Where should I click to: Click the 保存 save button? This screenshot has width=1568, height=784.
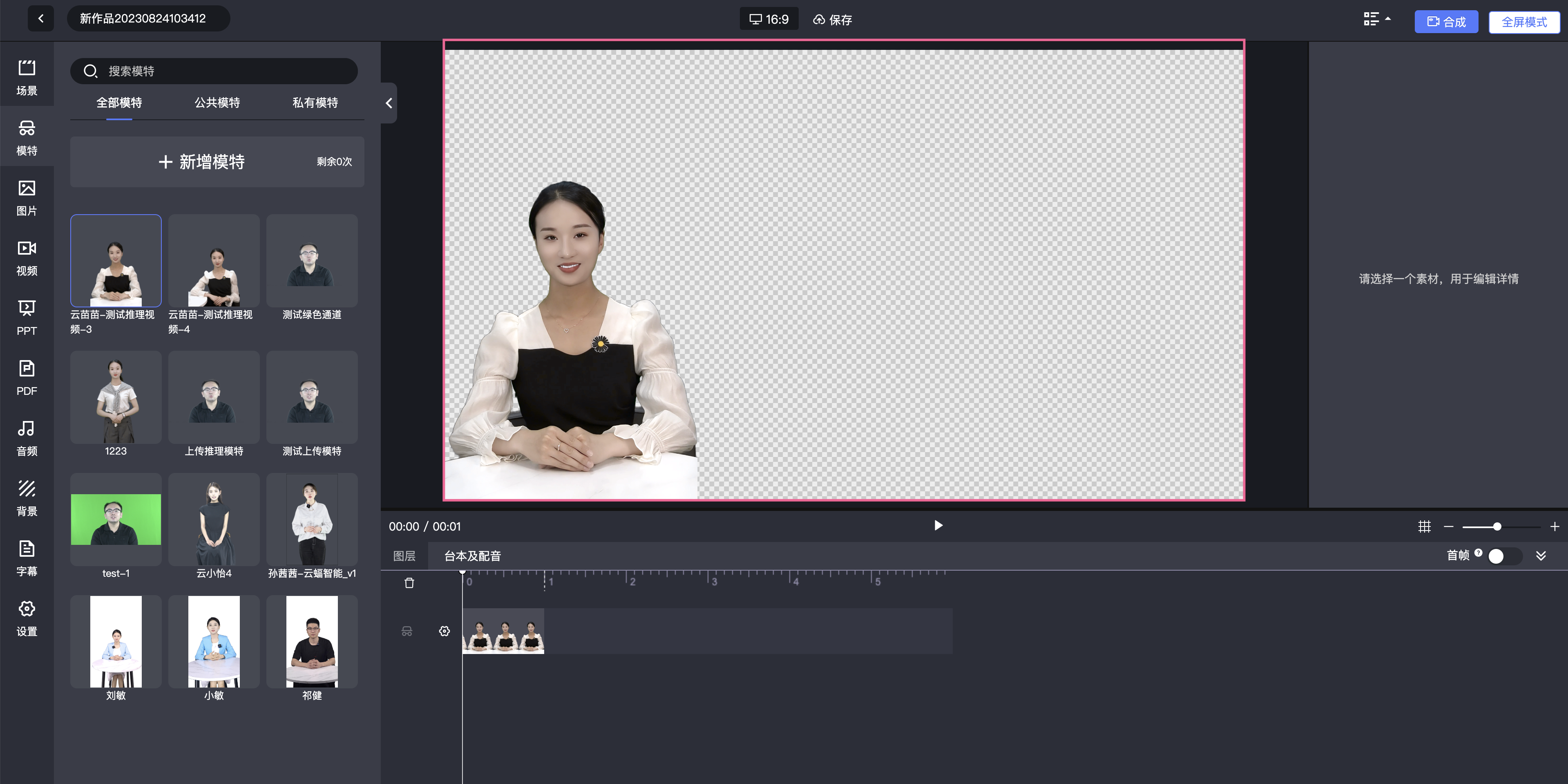[x=833, y=20]
